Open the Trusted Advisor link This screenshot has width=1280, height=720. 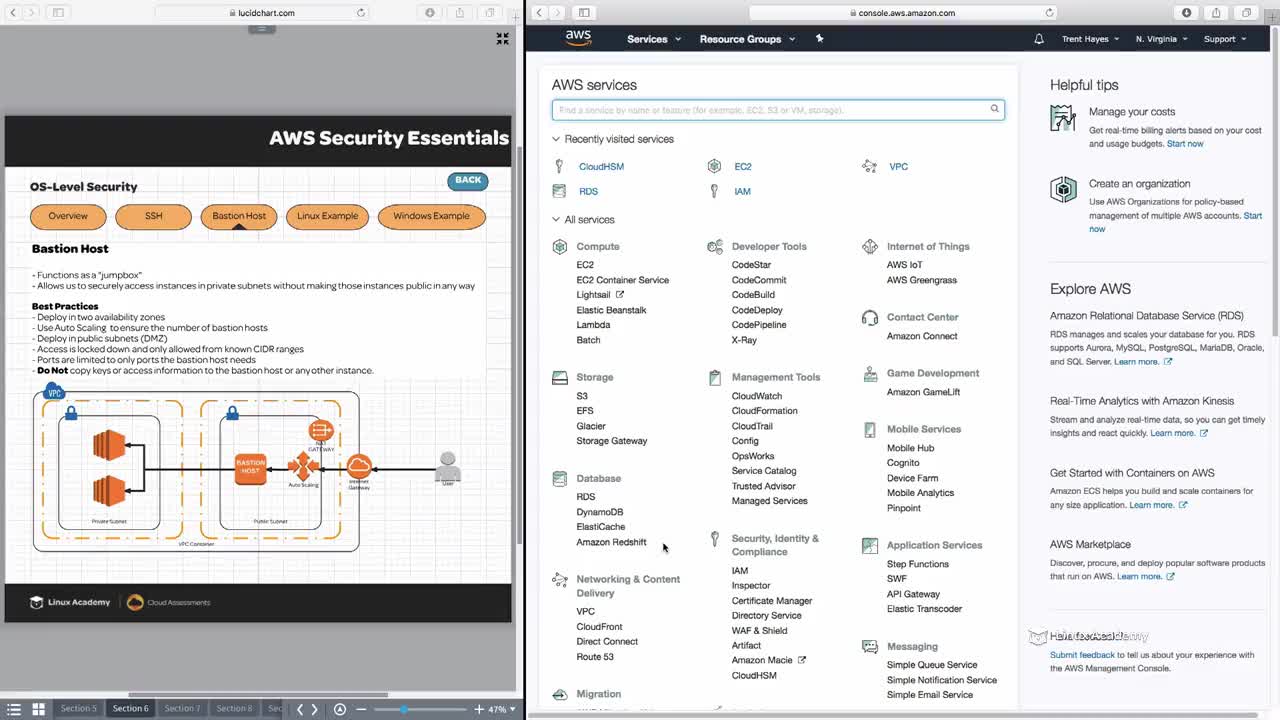pyautogui.click(x=764, y=486)
